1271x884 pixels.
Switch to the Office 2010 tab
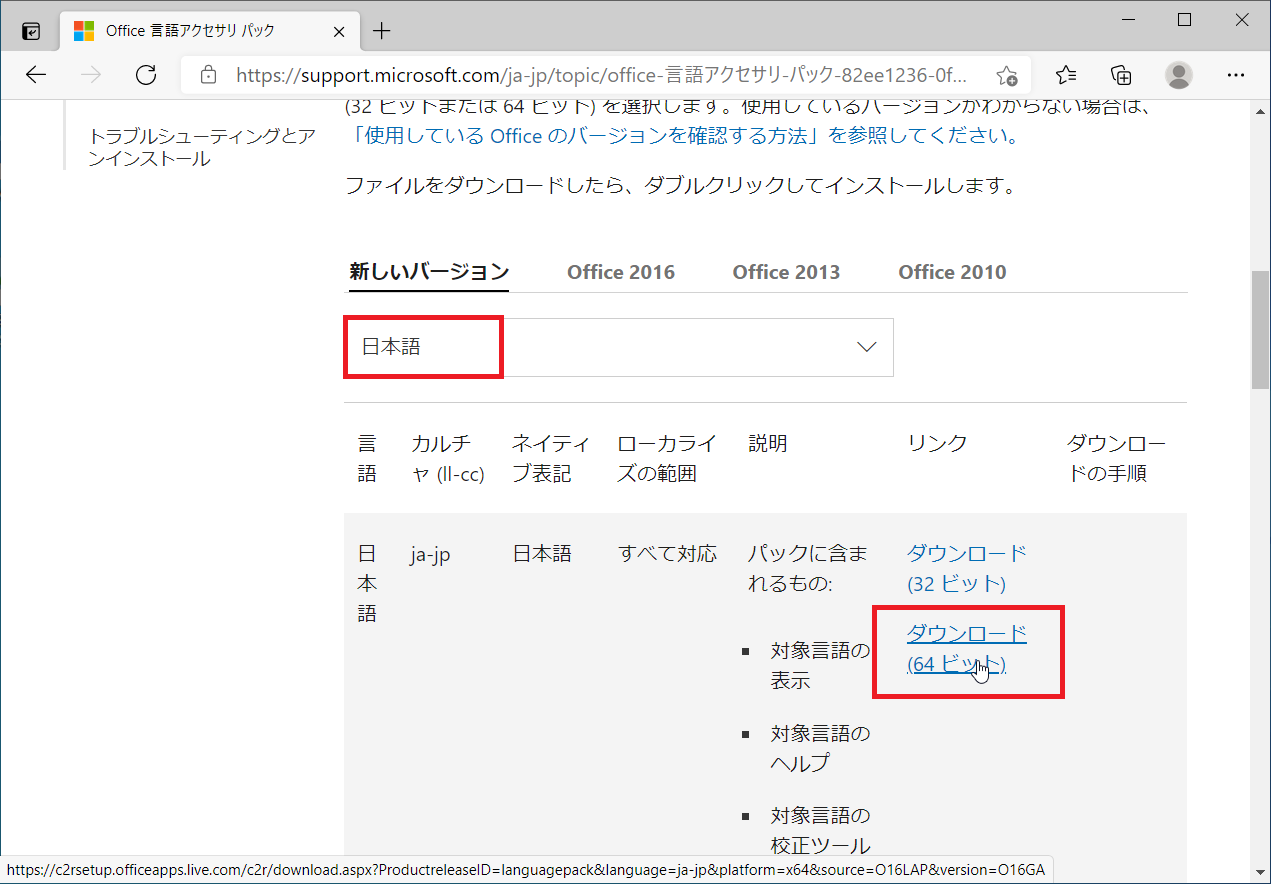[x=952, y=272]
